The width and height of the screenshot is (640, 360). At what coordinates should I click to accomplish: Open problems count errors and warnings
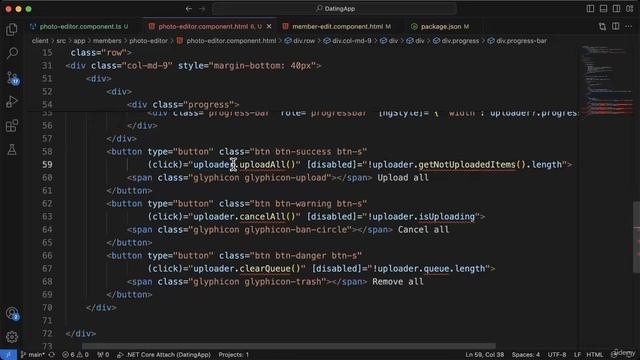tap(75, 355)
